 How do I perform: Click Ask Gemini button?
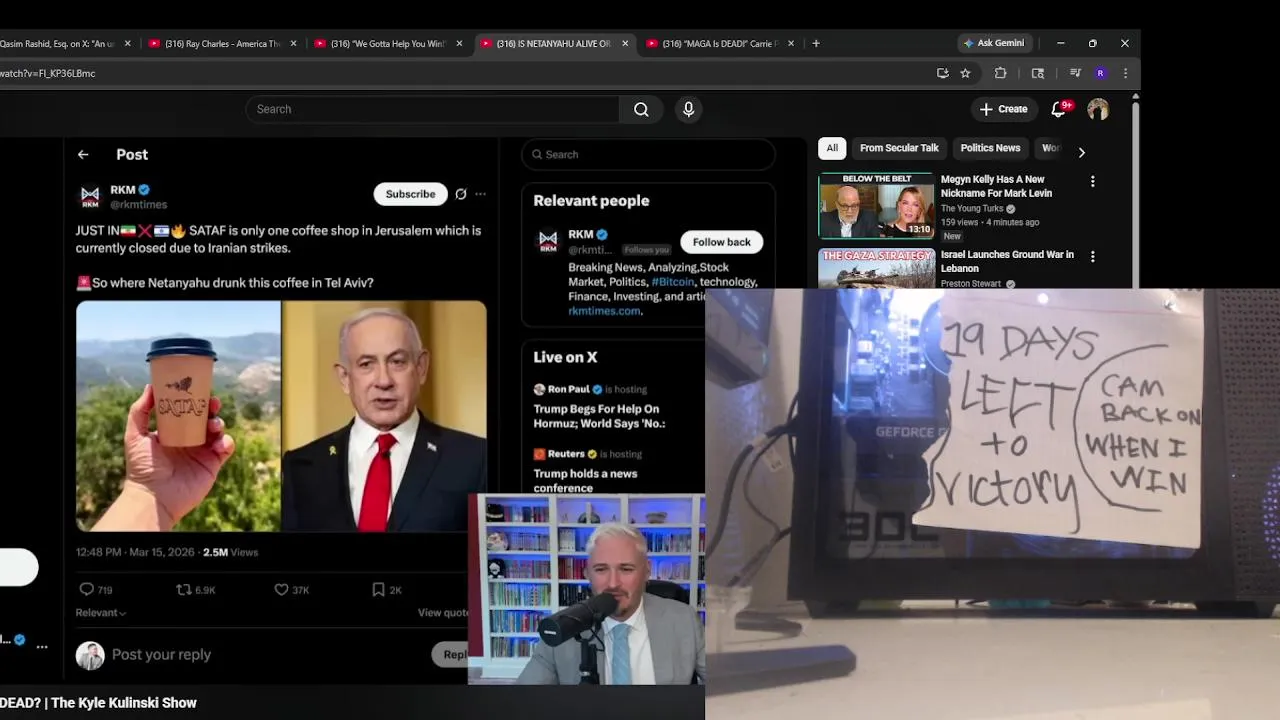click(993, 43)
